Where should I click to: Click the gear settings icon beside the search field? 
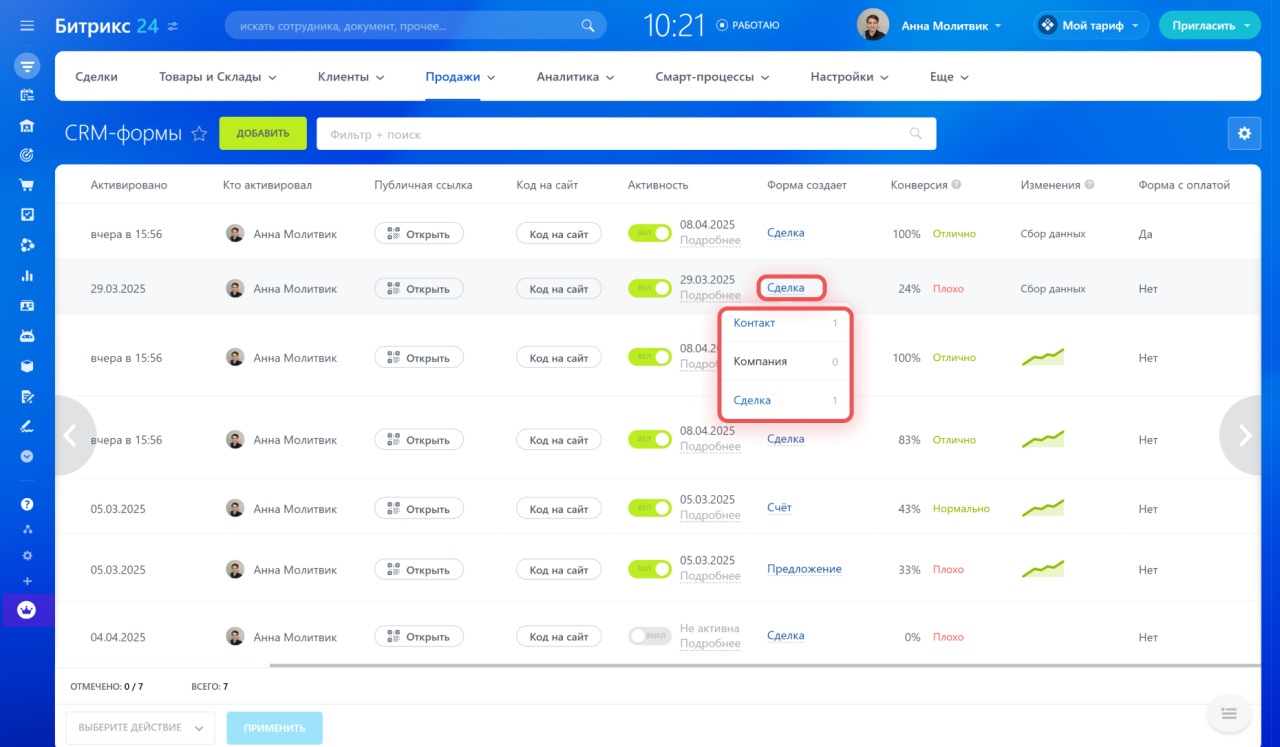coord(1243,133)
